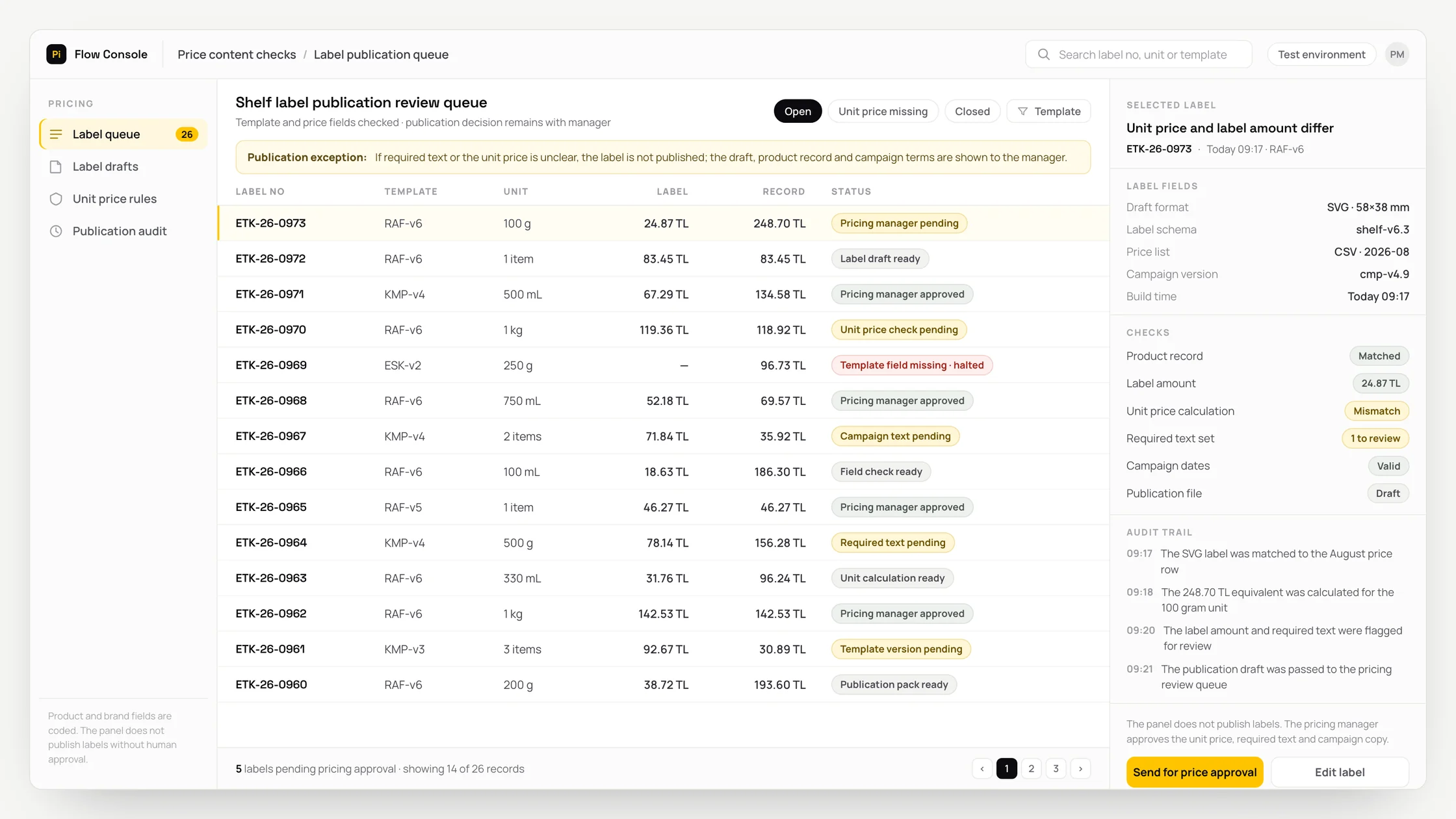
Task: Click the Unit price check pending status
Action: (899, 330)
